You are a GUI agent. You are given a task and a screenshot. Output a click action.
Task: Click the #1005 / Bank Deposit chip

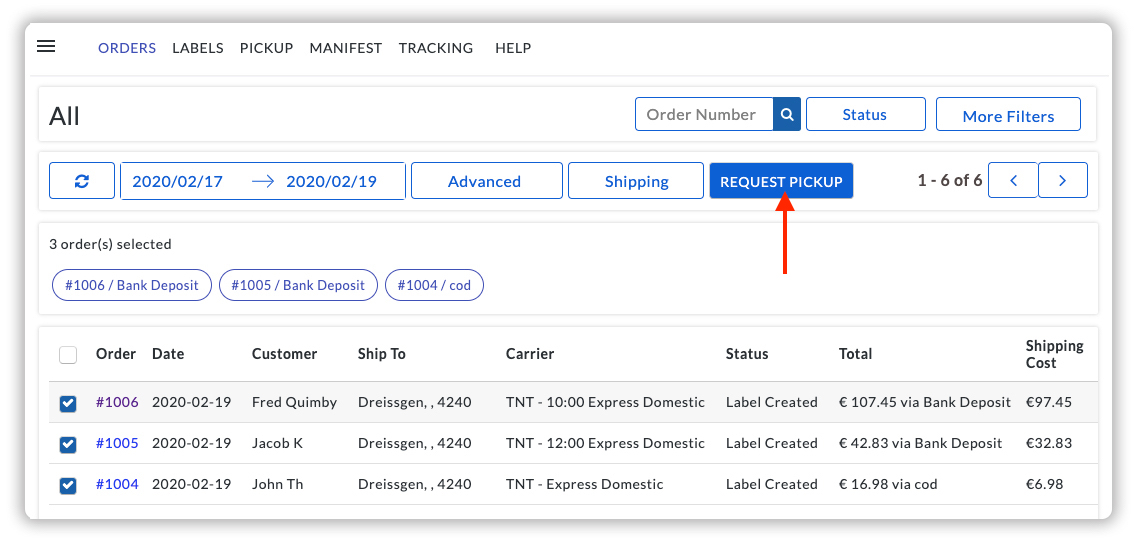pos(298,285)
